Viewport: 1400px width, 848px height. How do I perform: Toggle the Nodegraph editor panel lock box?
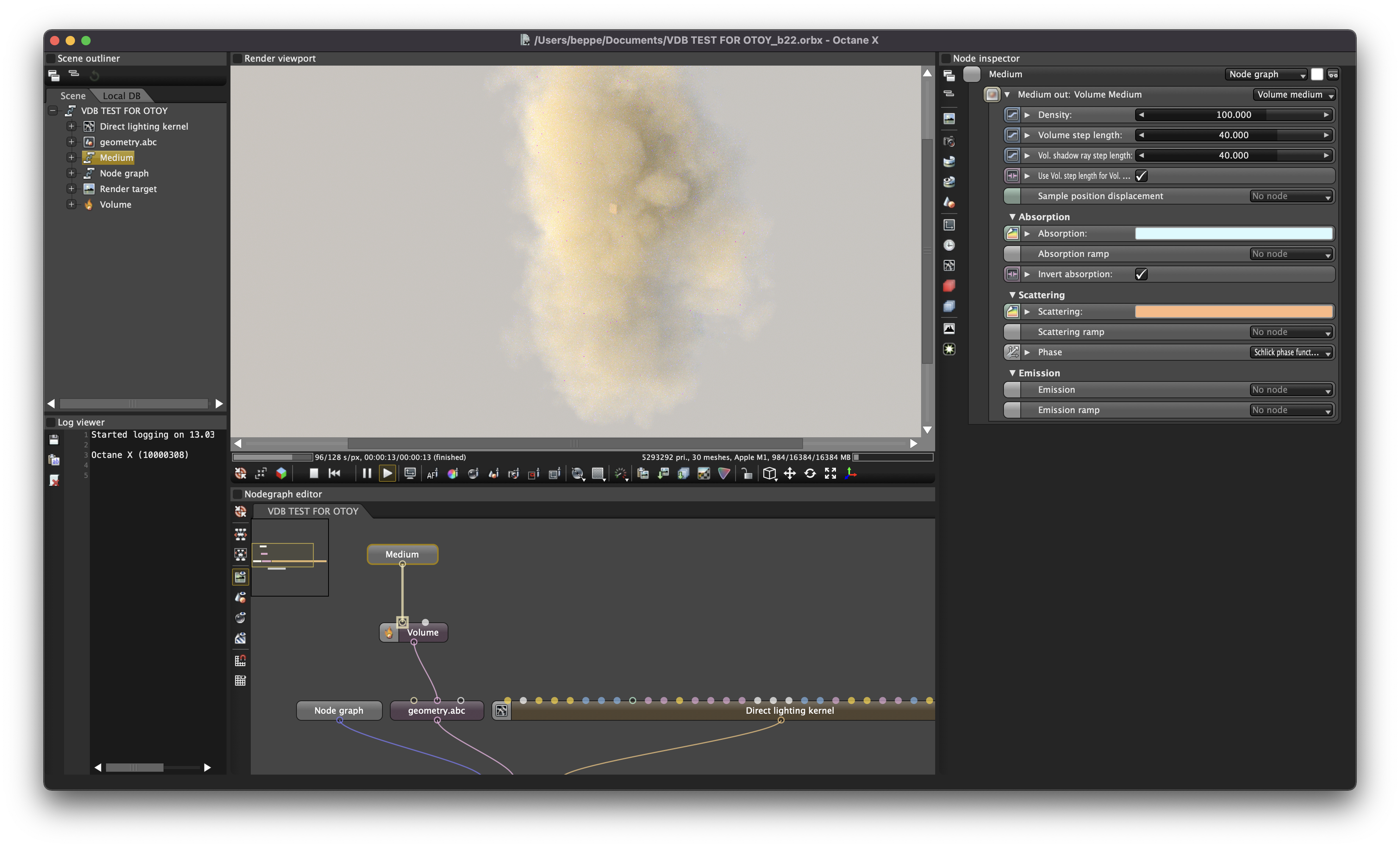click(x=237, y=494)
